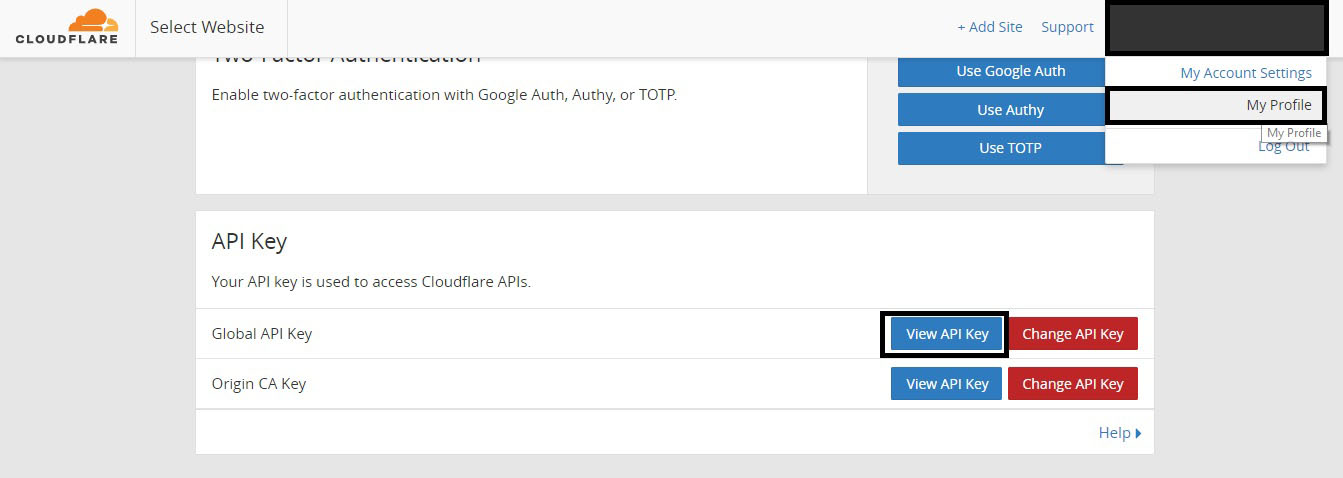1343x478 pixels.
Task: Click the Use TOTP button
Action: tap(1011, 148)
